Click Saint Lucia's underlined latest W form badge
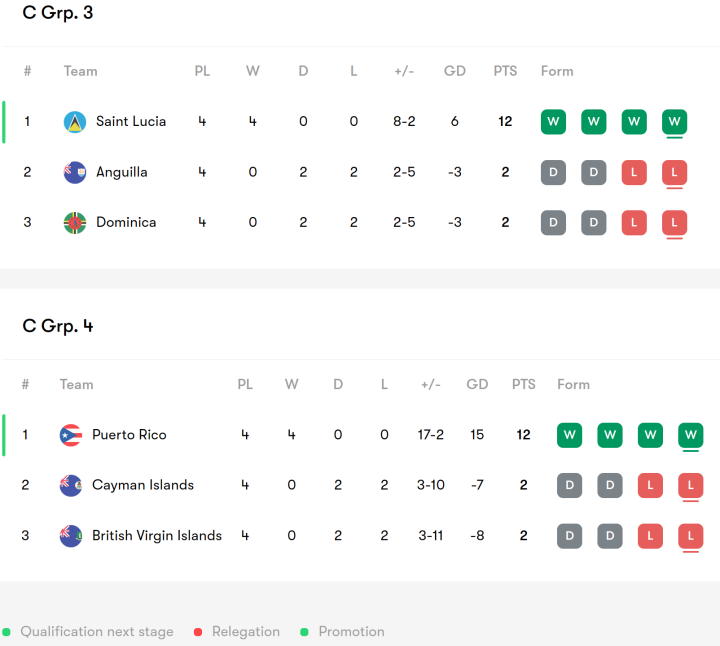 (x=674, y=122)
